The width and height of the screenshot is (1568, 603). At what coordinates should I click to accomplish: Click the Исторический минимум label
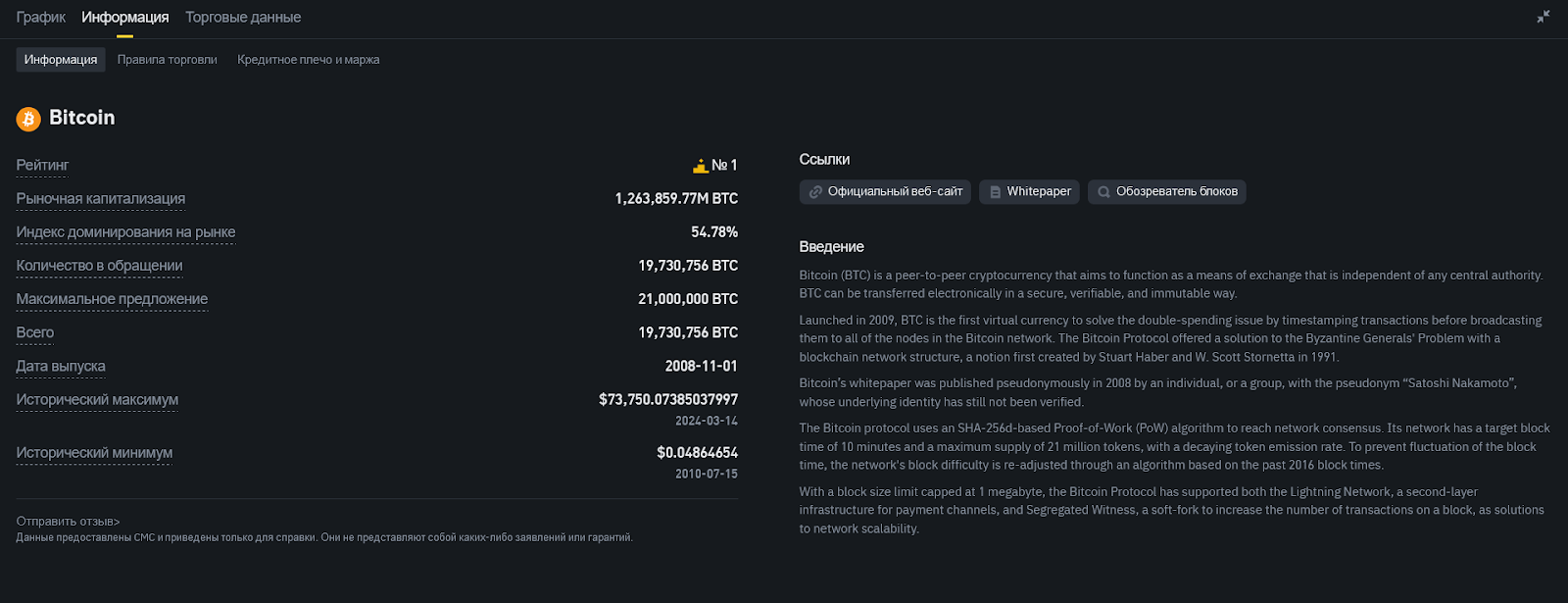94,452
